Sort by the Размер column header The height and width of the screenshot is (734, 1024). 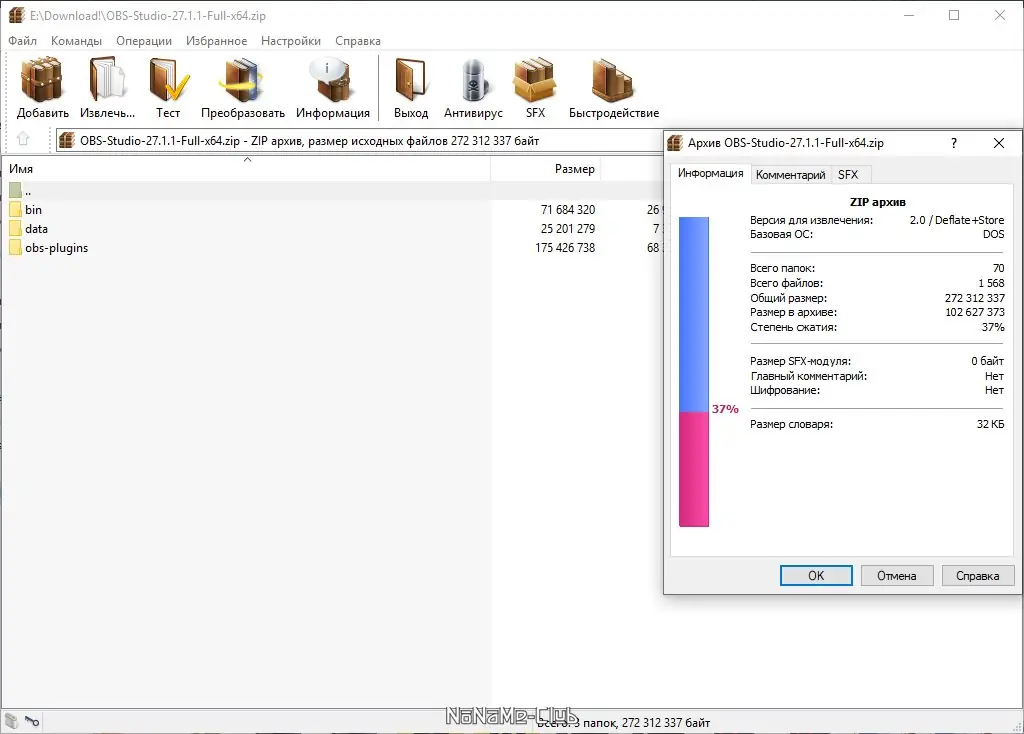pos(545,168)
